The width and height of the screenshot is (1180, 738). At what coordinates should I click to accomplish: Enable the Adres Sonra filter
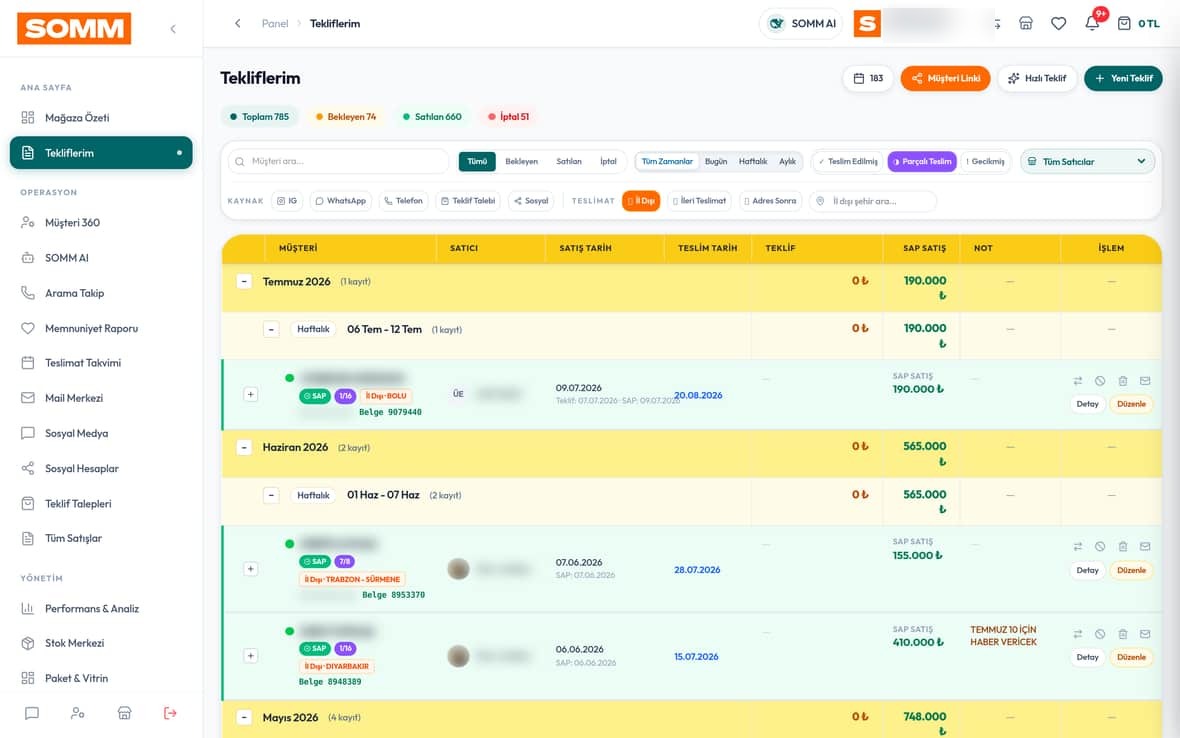point(770,201)
